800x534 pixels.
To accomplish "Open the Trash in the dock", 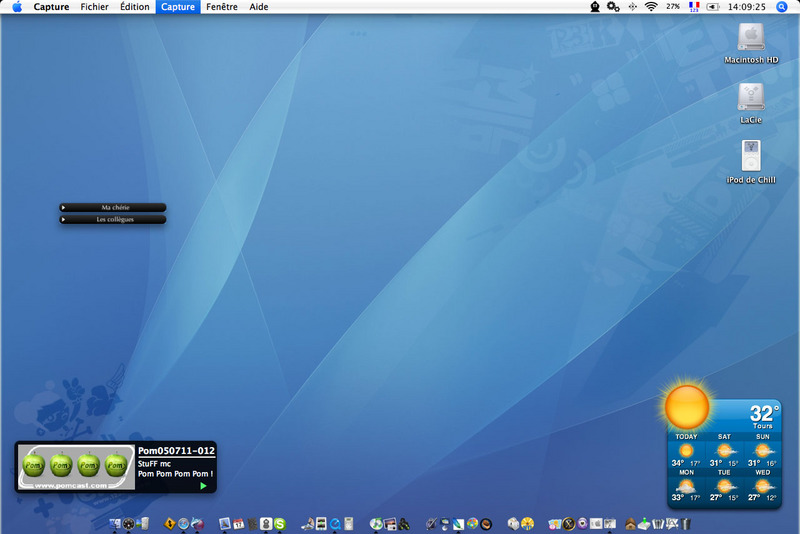I will coord(688,523).
